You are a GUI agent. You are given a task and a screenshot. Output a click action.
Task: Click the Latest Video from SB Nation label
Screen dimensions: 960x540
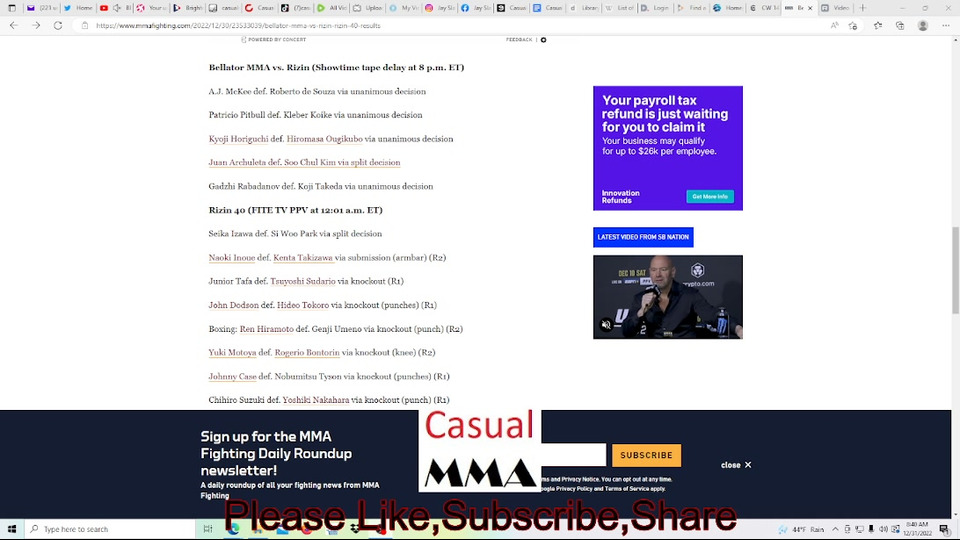[x=643, y=237]
